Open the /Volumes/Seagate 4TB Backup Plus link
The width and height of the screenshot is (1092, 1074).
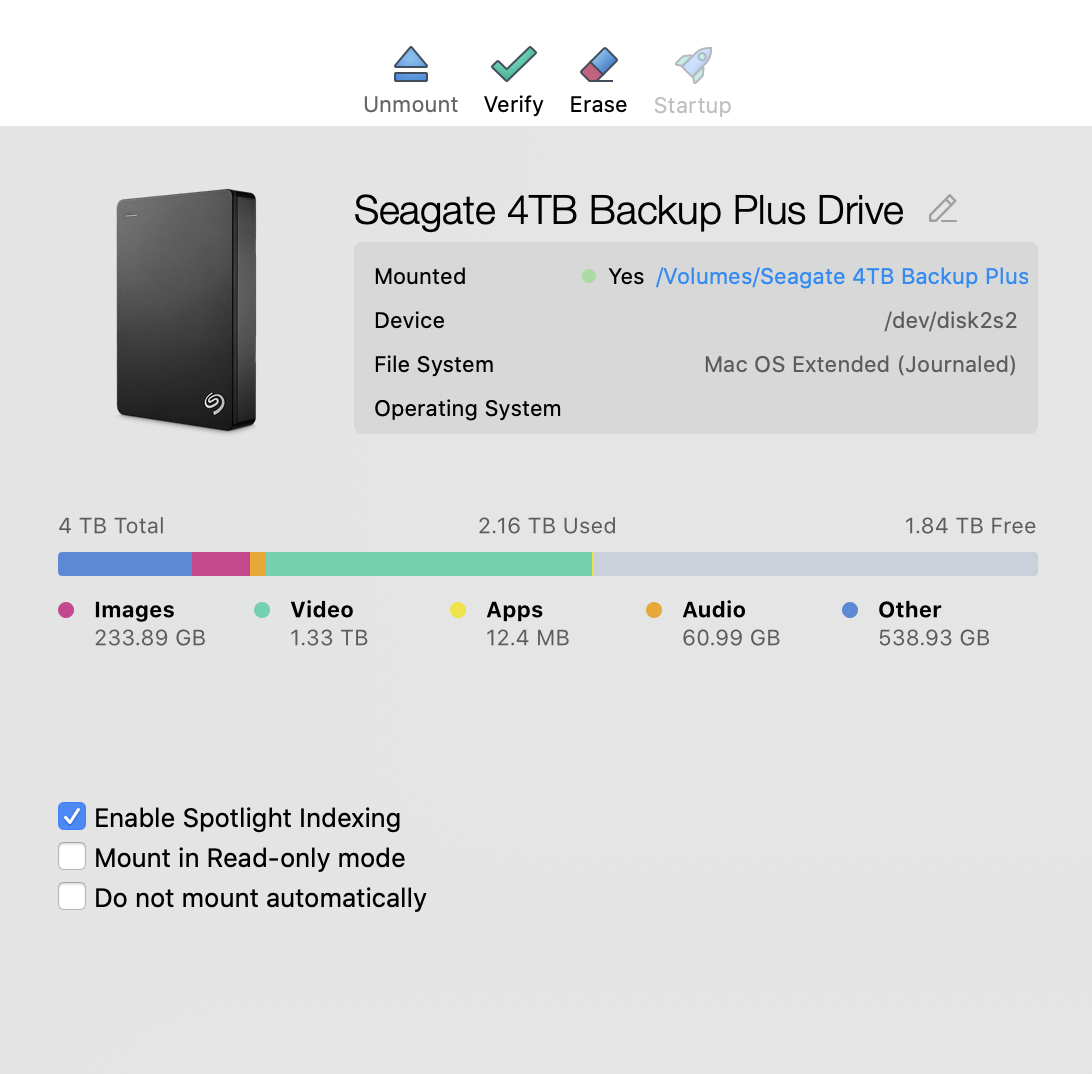(842, 277)
